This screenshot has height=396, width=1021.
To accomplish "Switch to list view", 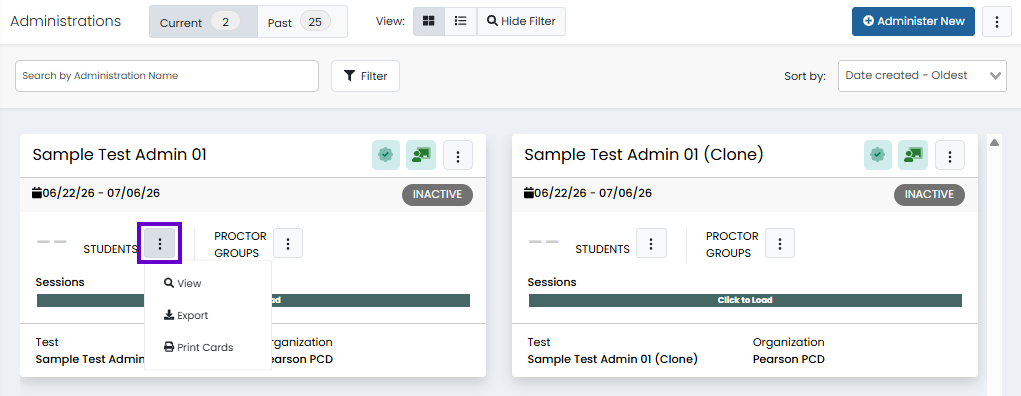I will click(460, 21).
